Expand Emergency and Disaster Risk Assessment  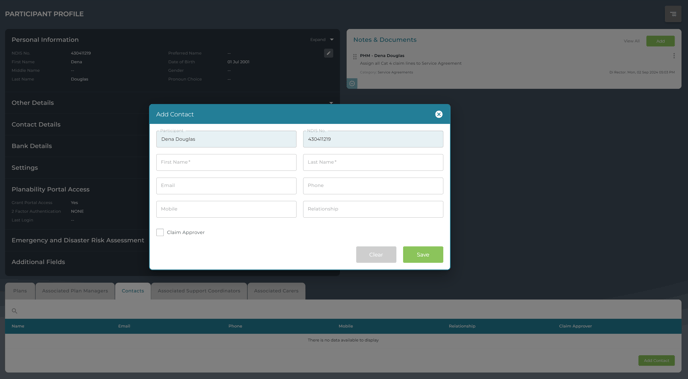pyautogui.click(x=78, y=240)
